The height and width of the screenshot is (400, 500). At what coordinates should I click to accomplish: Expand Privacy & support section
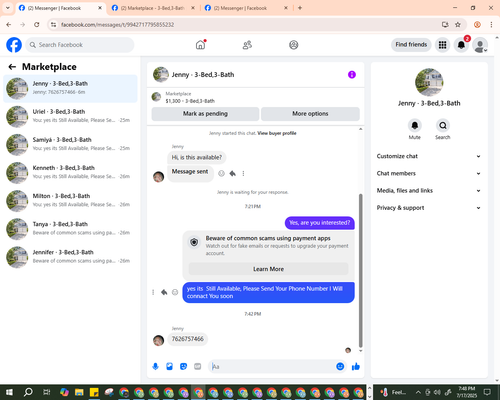(x=429, y=208)
